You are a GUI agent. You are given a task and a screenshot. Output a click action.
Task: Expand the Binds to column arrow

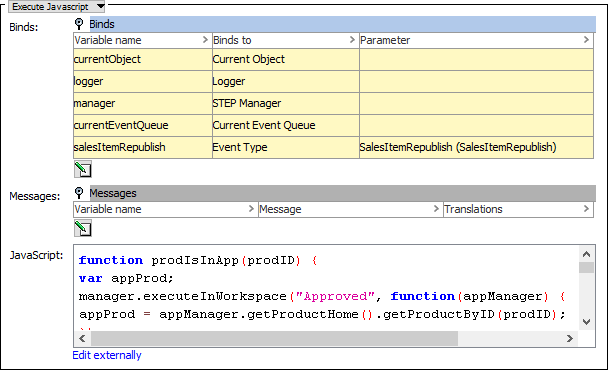[x=352, y=40]
